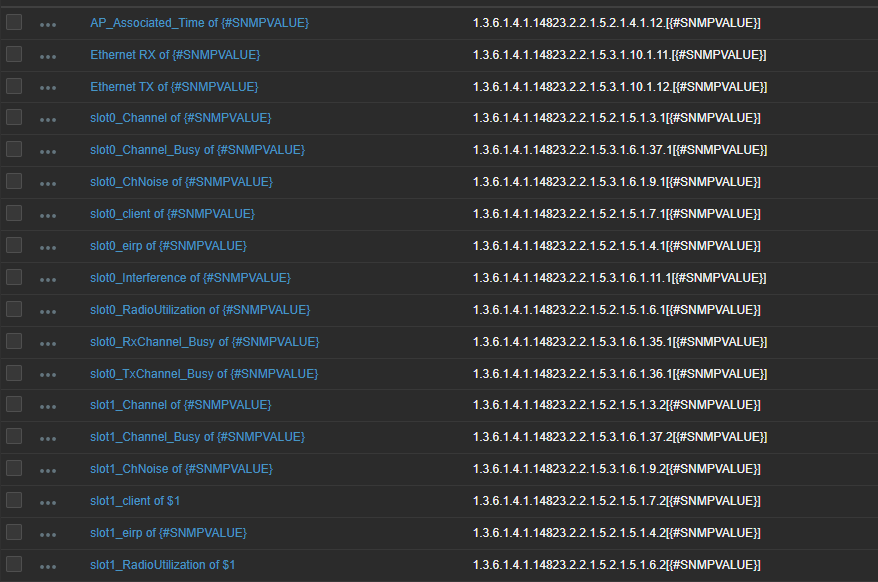
Task: Open the ellipsis menu for slot0_eirp
Action: pyautogui.click(x=48, y=247)
